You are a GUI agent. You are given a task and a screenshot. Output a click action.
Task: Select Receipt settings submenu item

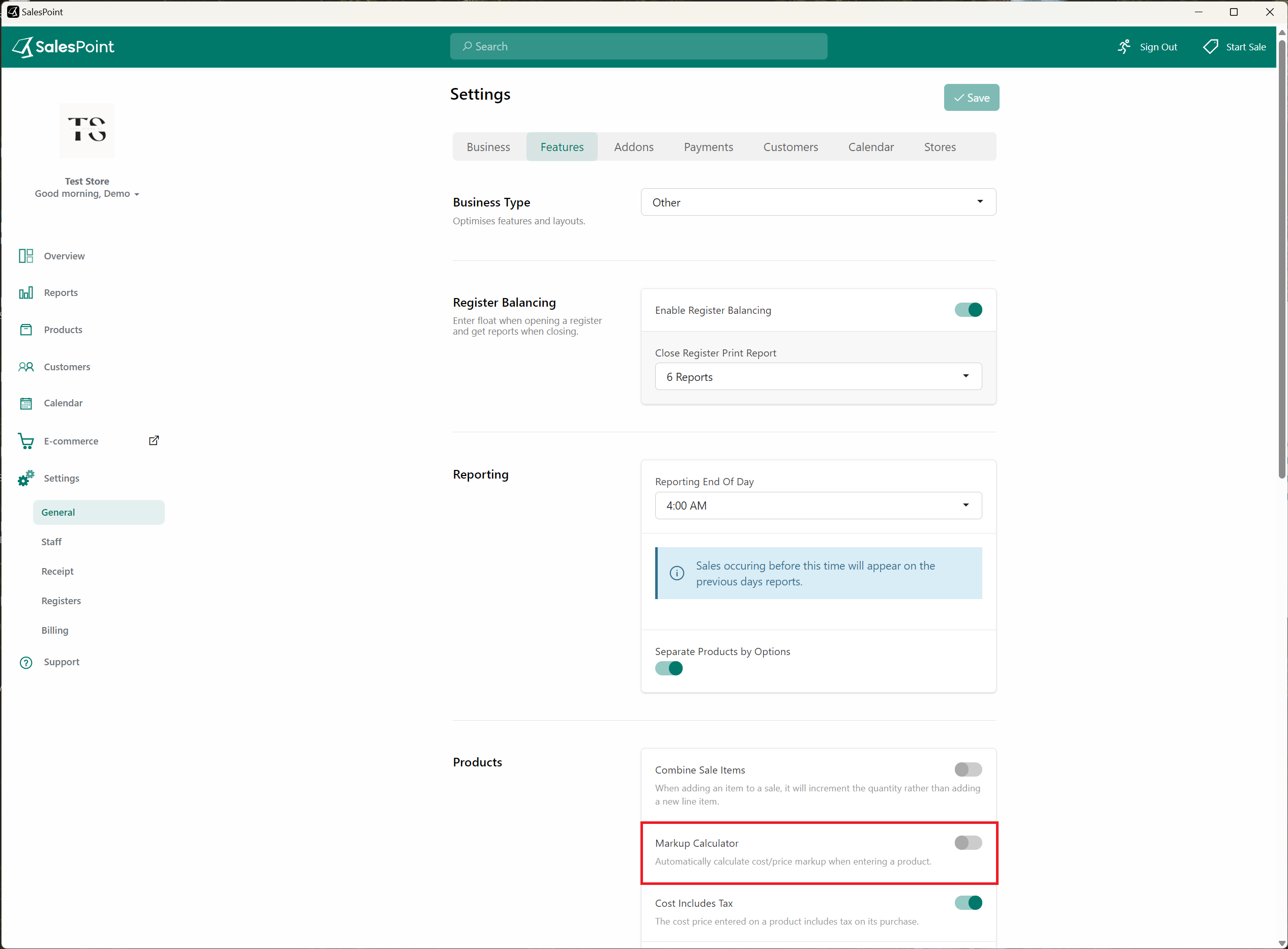57,571
